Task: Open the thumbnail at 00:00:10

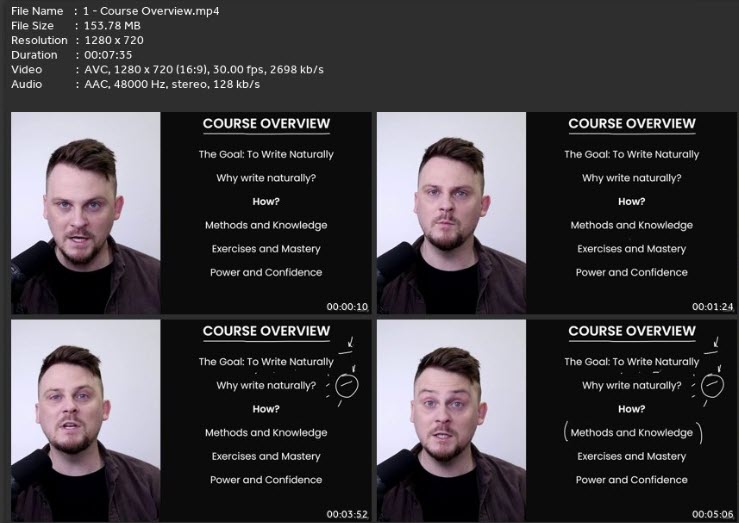Action: 191,213
